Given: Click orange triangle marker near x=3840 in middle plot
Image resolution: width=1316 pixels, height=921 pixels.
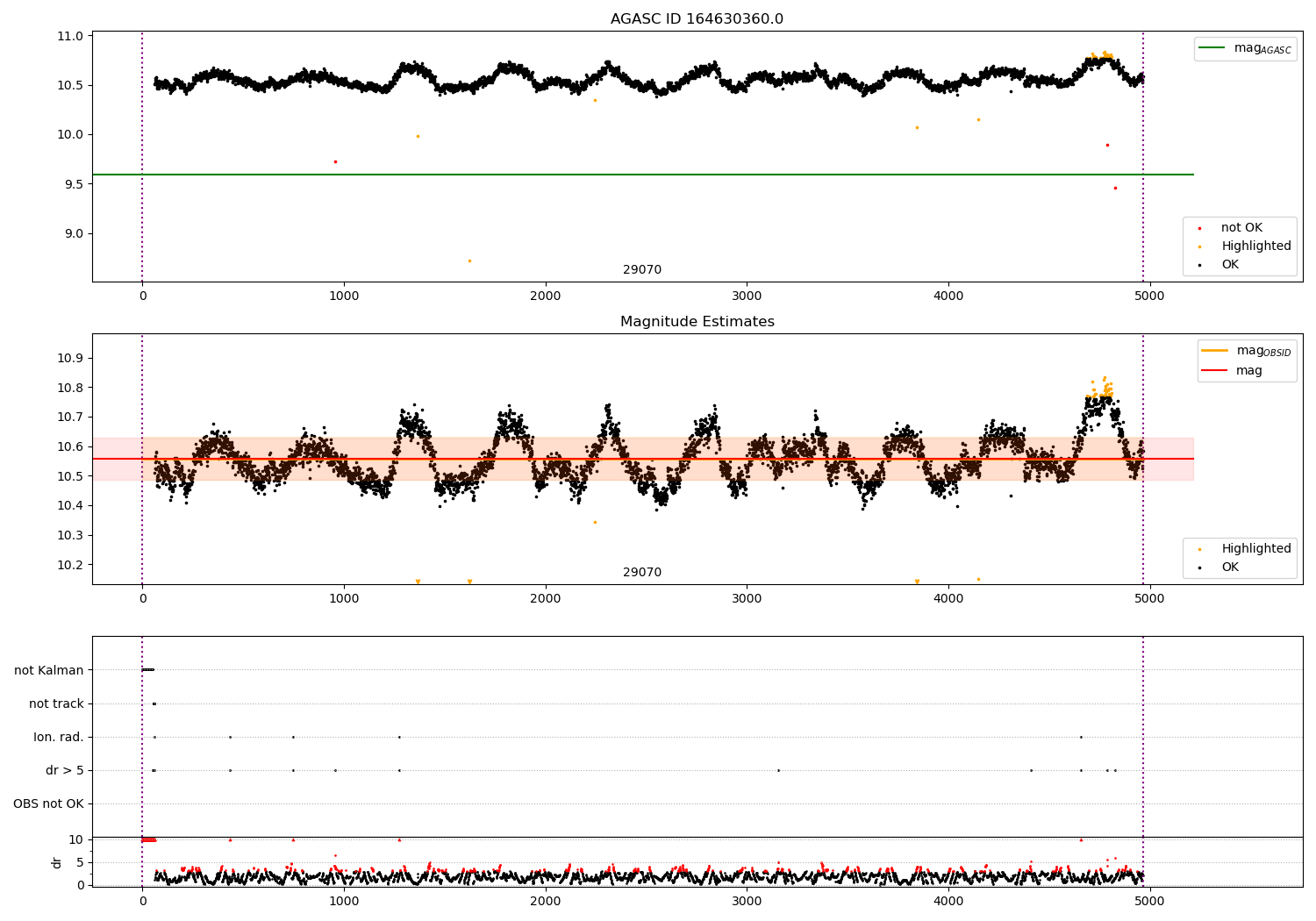Looking at the screenshot, I should point(917,582).
